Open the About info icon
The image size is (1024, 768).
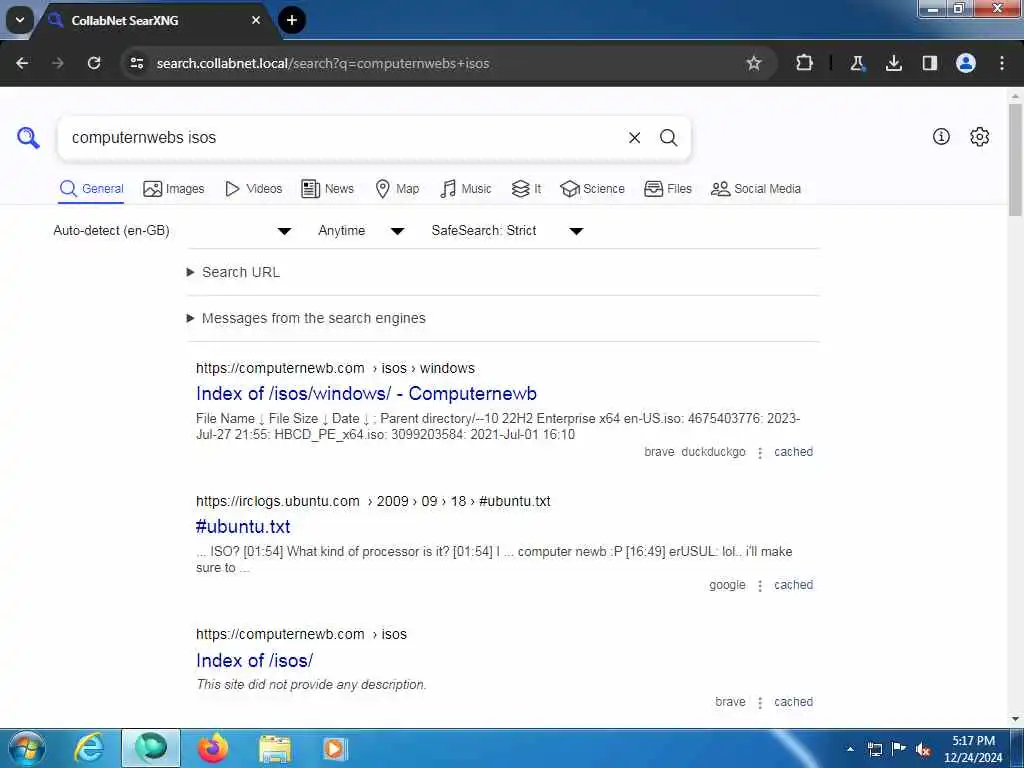941,136
